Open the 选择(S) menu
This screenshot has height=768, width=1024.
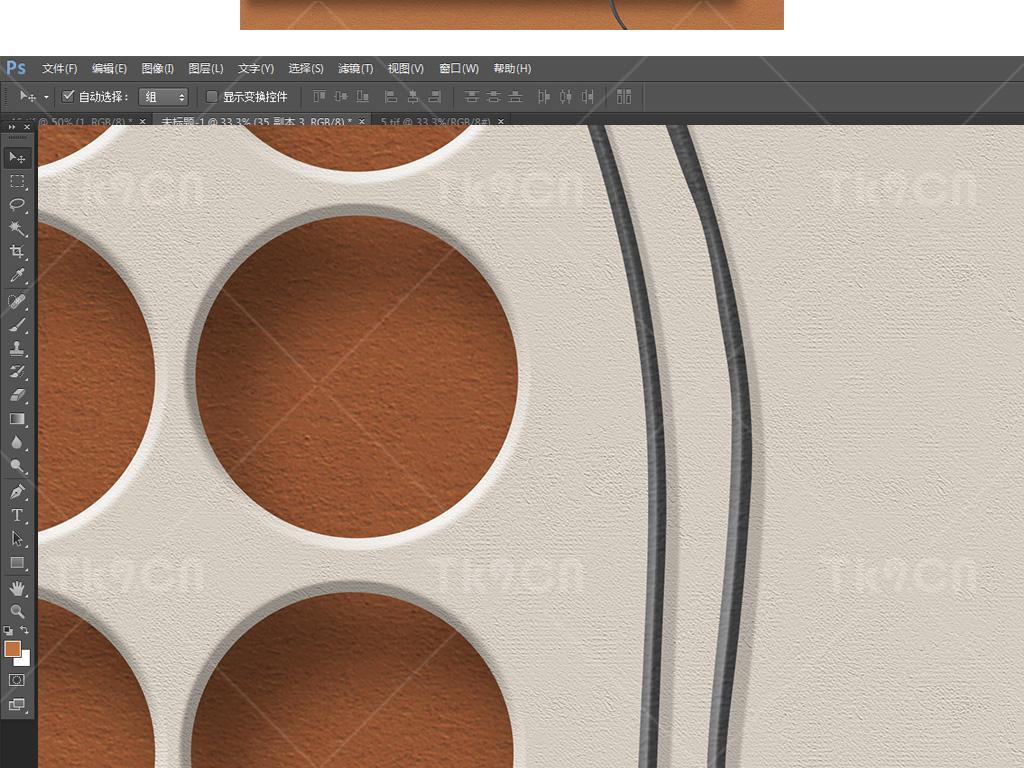click(x=306, y=69)
